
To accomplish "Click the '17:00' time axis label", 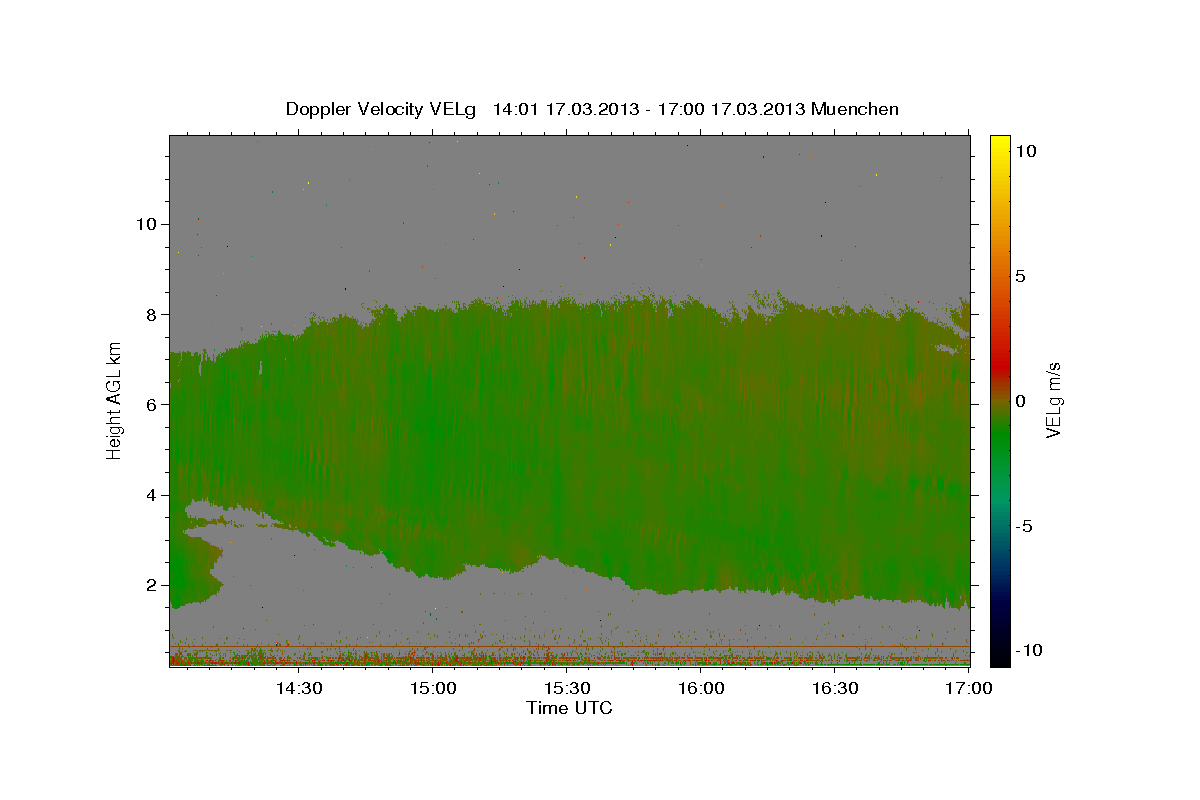I will pyautogui.click(x=970, y=688).
